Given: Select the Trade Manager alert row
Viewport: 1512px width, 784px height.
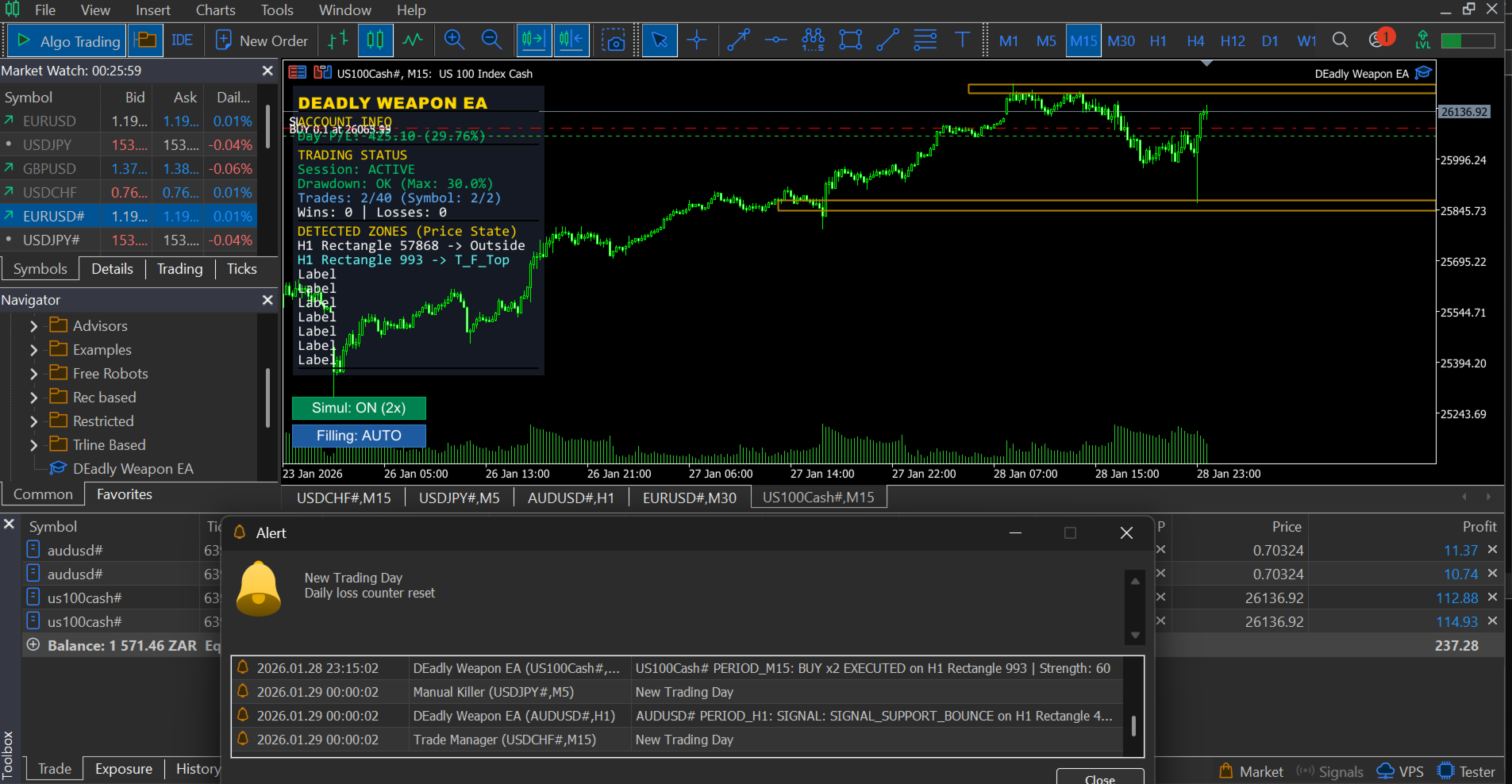Looking at the screenshot, I should [x=678, y=740].
